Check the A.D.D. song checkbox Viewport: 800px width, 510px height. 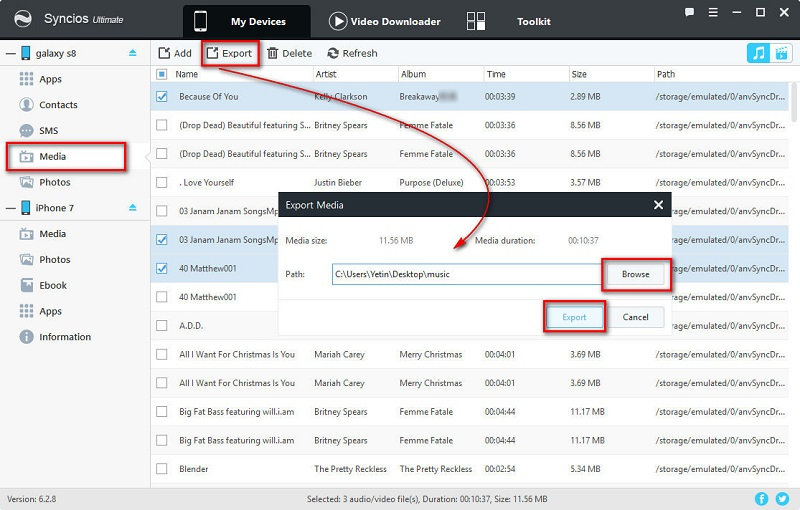[x=162, y=325]
